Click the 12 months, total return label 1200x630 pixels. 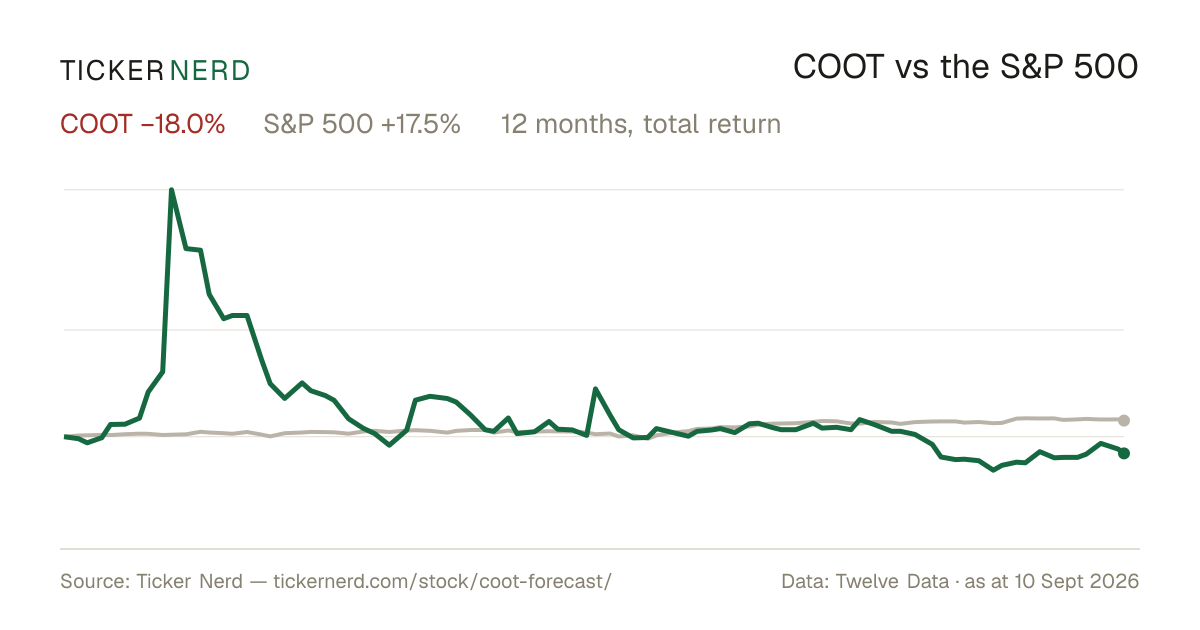tap(641, 125)
